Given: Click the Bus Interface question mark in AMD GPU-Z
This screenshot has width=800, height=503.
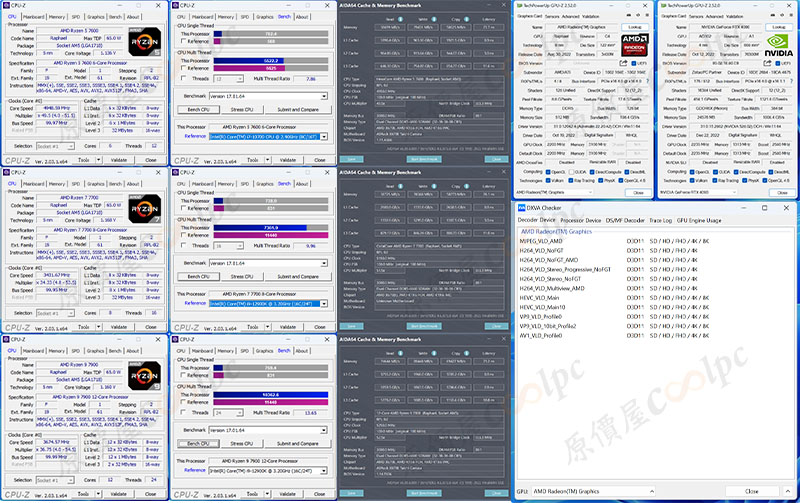Looking at the screenshot, I should click(x=648, y=81).
